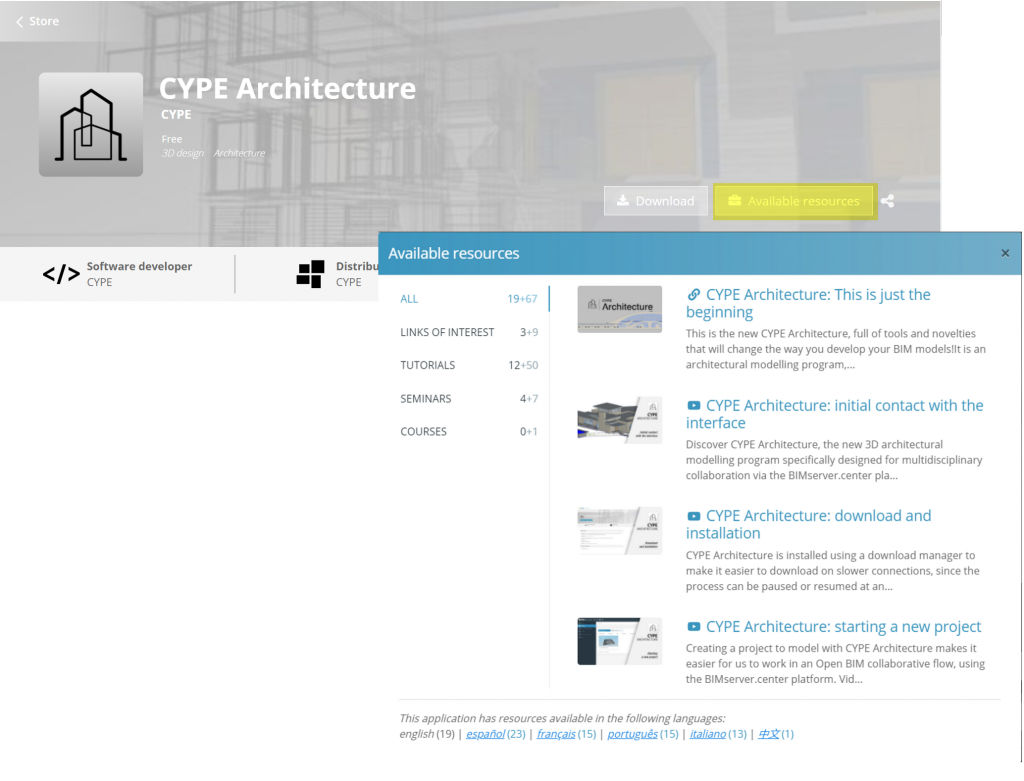Image resolution: width=1024 pixels, height=781 pixels.
Task: Switch resources language to español
Action: click(x=485, y=734)
